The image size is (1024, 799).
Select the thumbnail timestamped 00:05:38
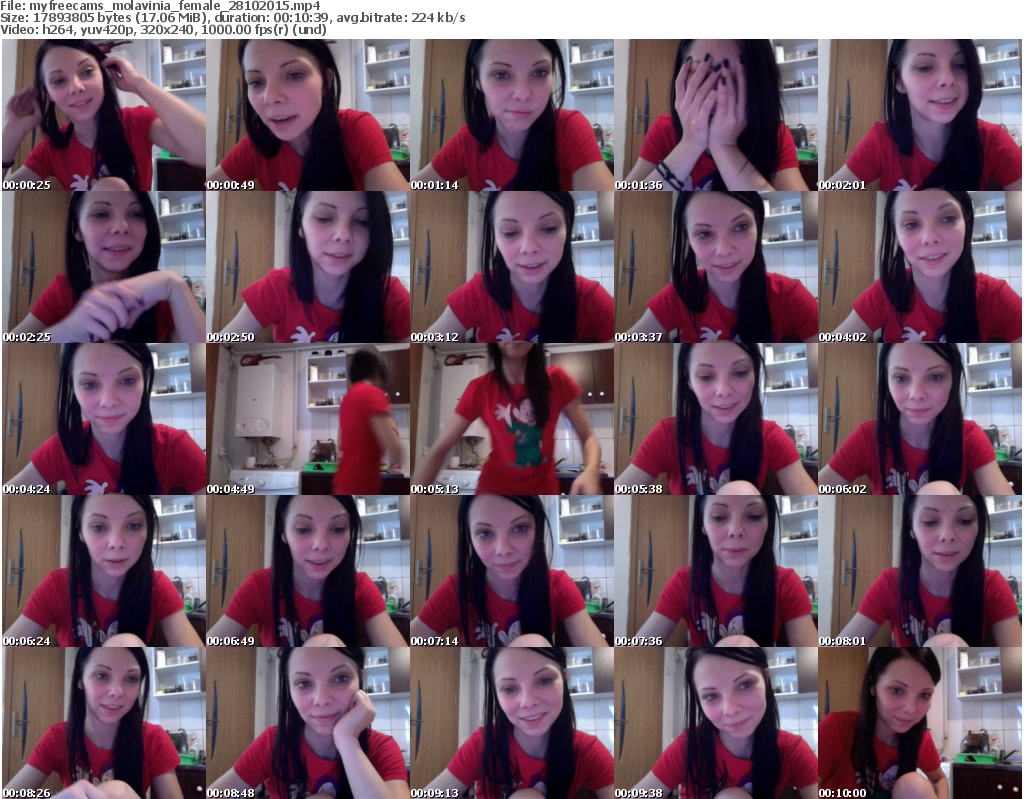point(716,419)
